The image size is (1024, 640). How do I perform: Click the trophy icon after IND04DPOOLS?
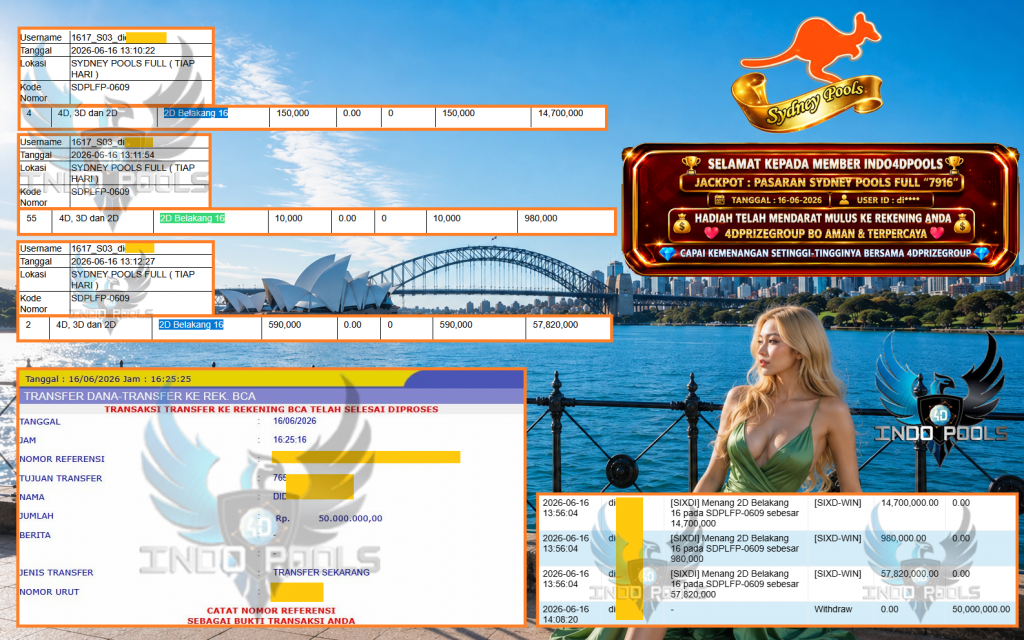coord(954,163)
